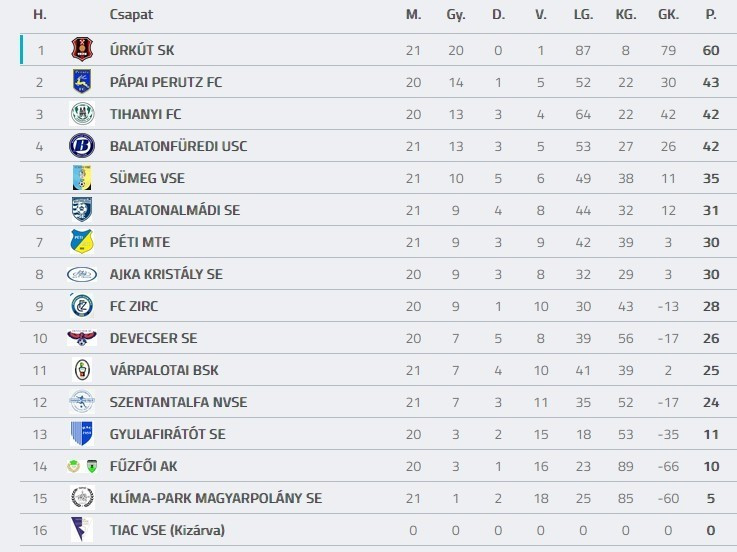Click the FC Zirc team logo
This screenshot has height=552, width=737.
(81, 306)
